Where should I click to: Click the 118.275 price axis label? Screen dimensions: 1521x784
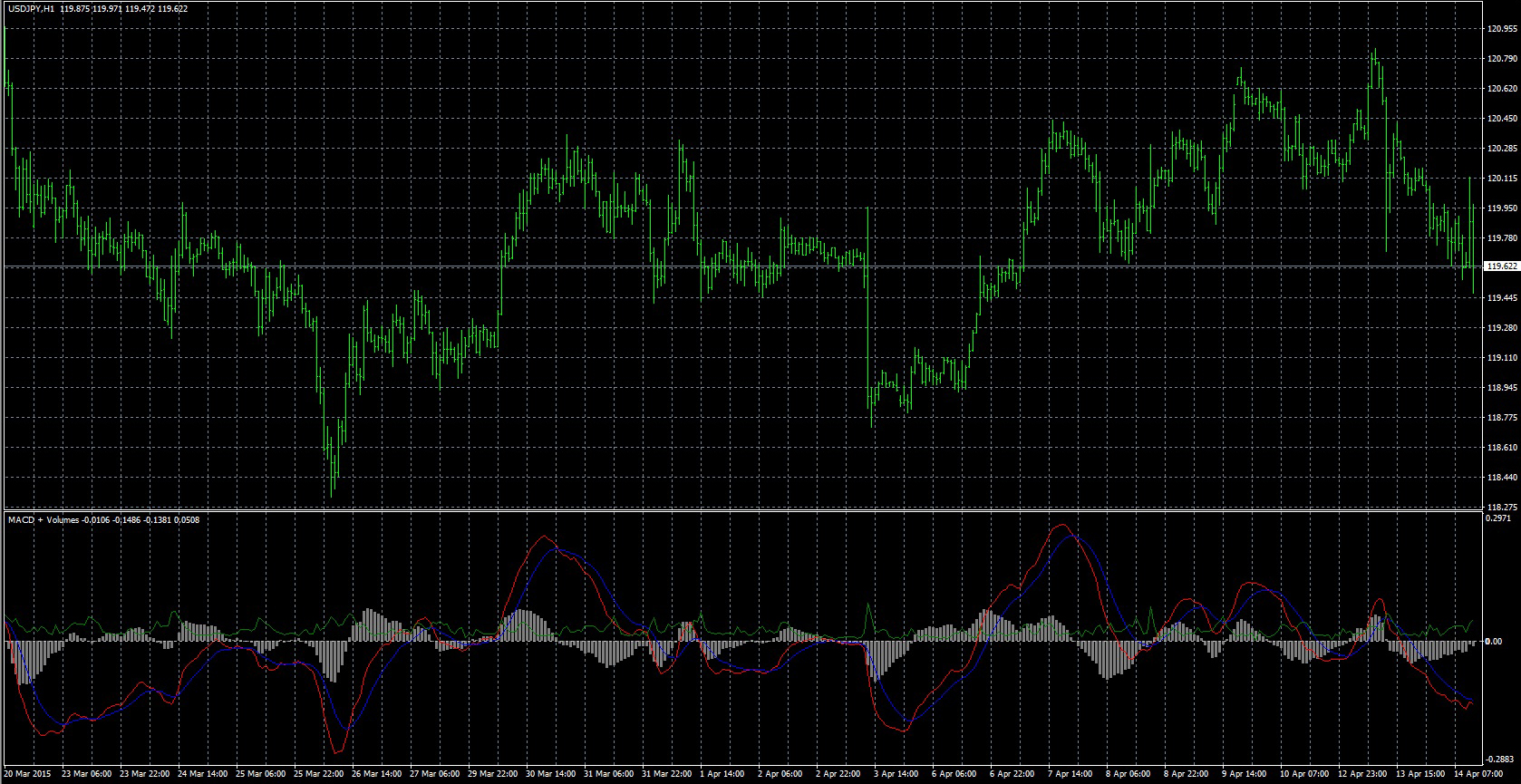pyautogui.click(x=1502, y=507)
